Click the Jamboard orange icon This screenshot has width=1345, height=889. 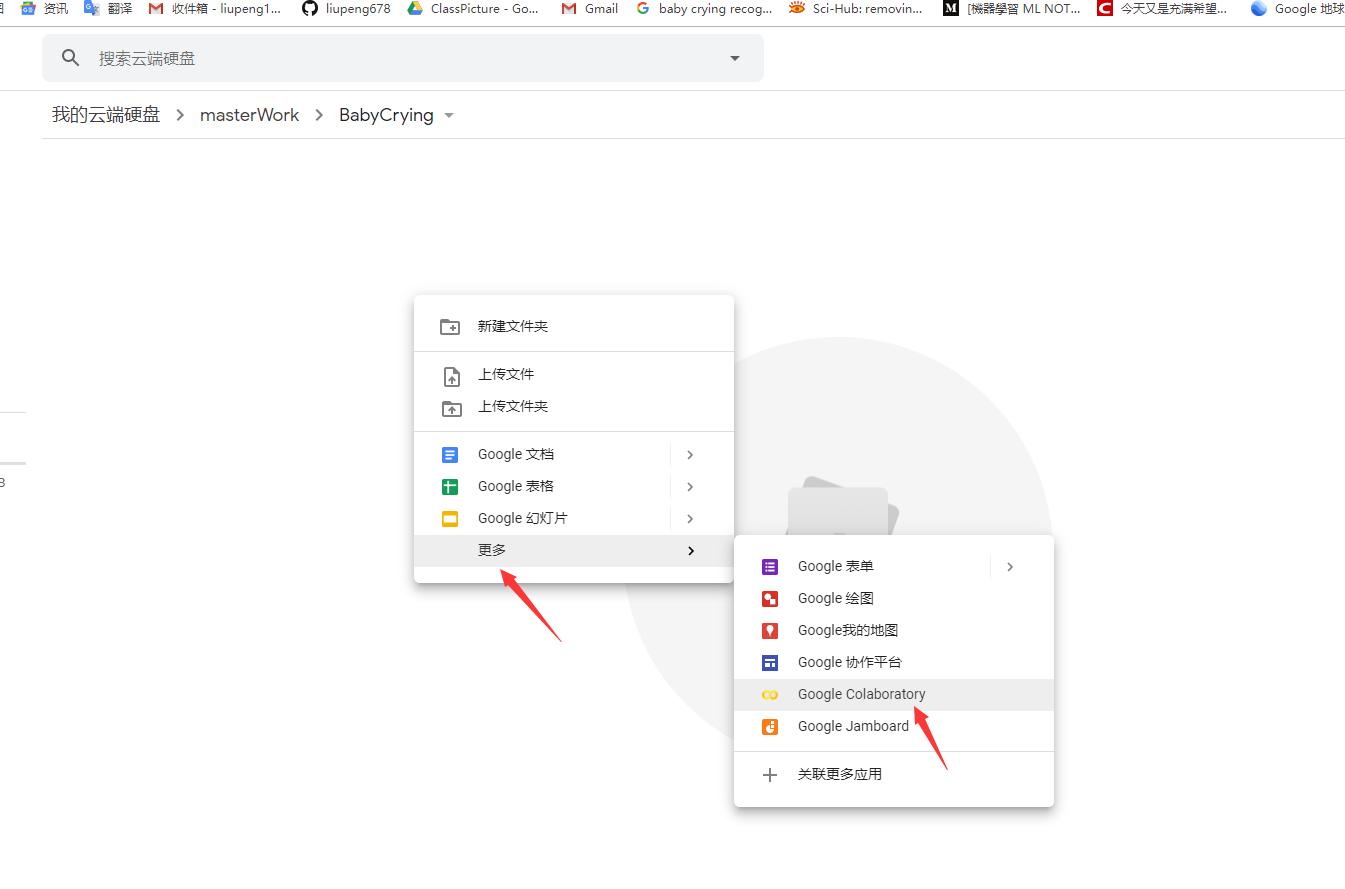coord(770,727)
